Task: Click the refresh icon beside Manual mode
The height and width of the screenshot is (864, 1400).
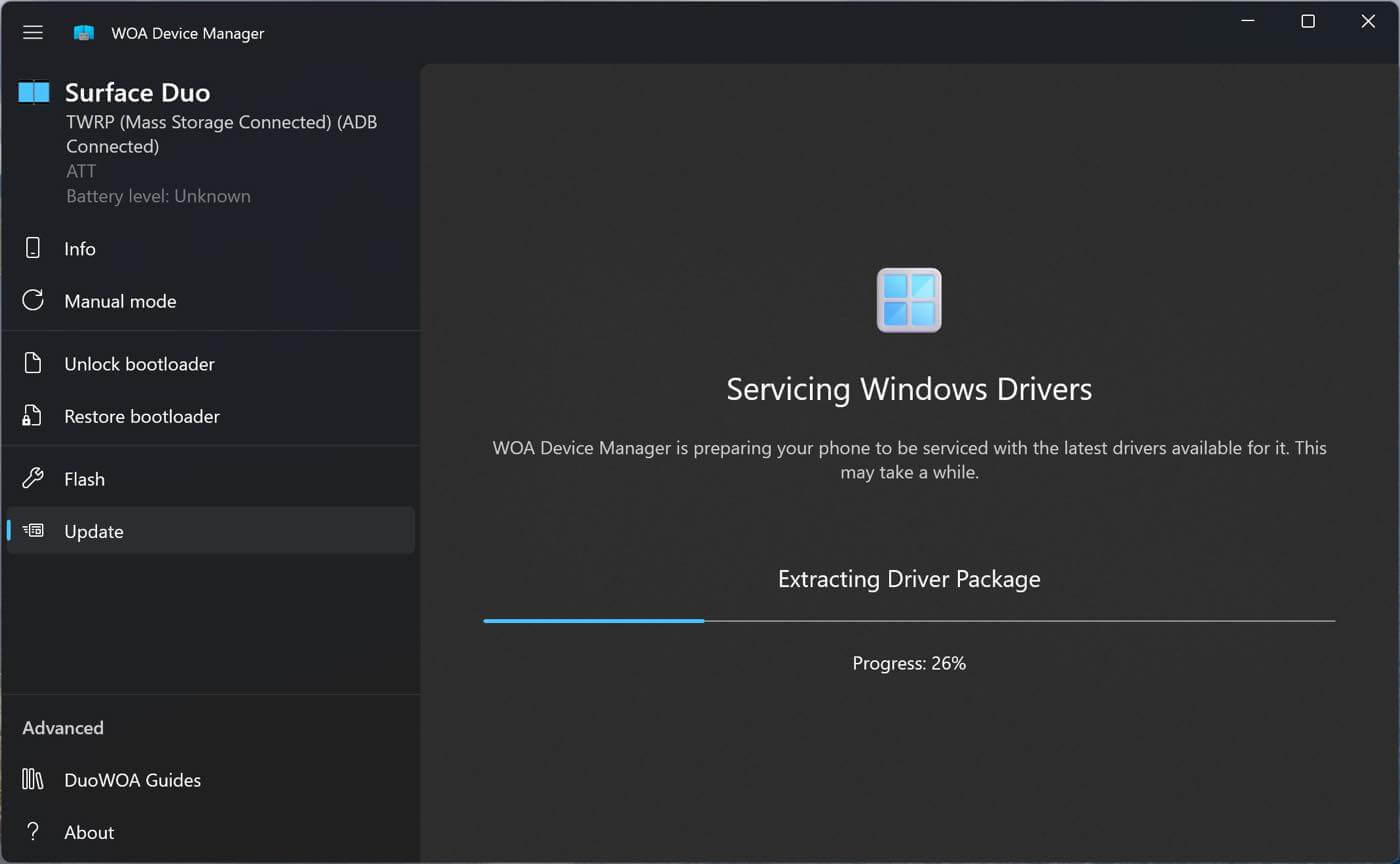Action: 33,301
